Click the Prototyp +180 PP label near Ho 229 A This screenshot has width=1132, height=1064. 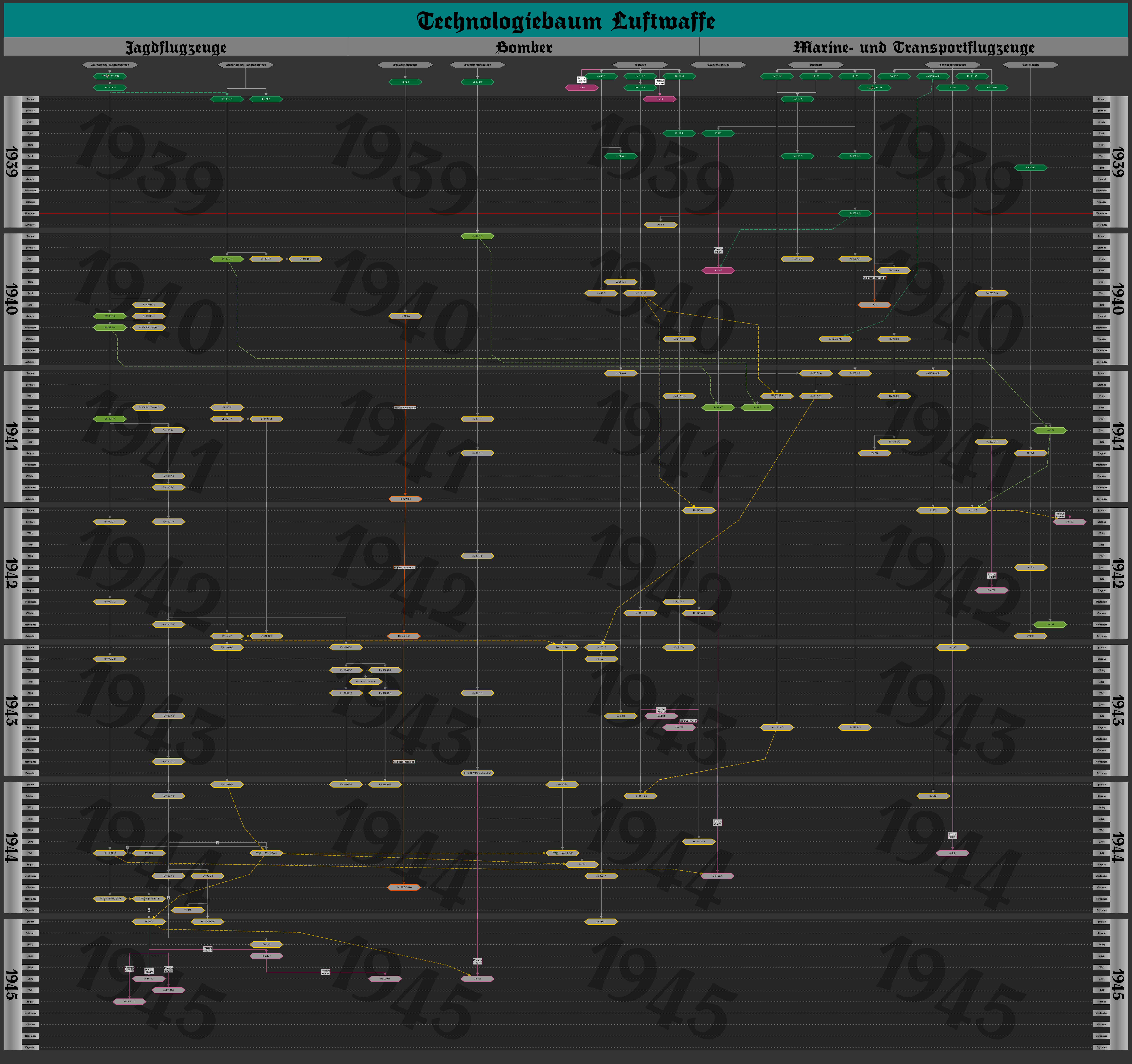208,949
